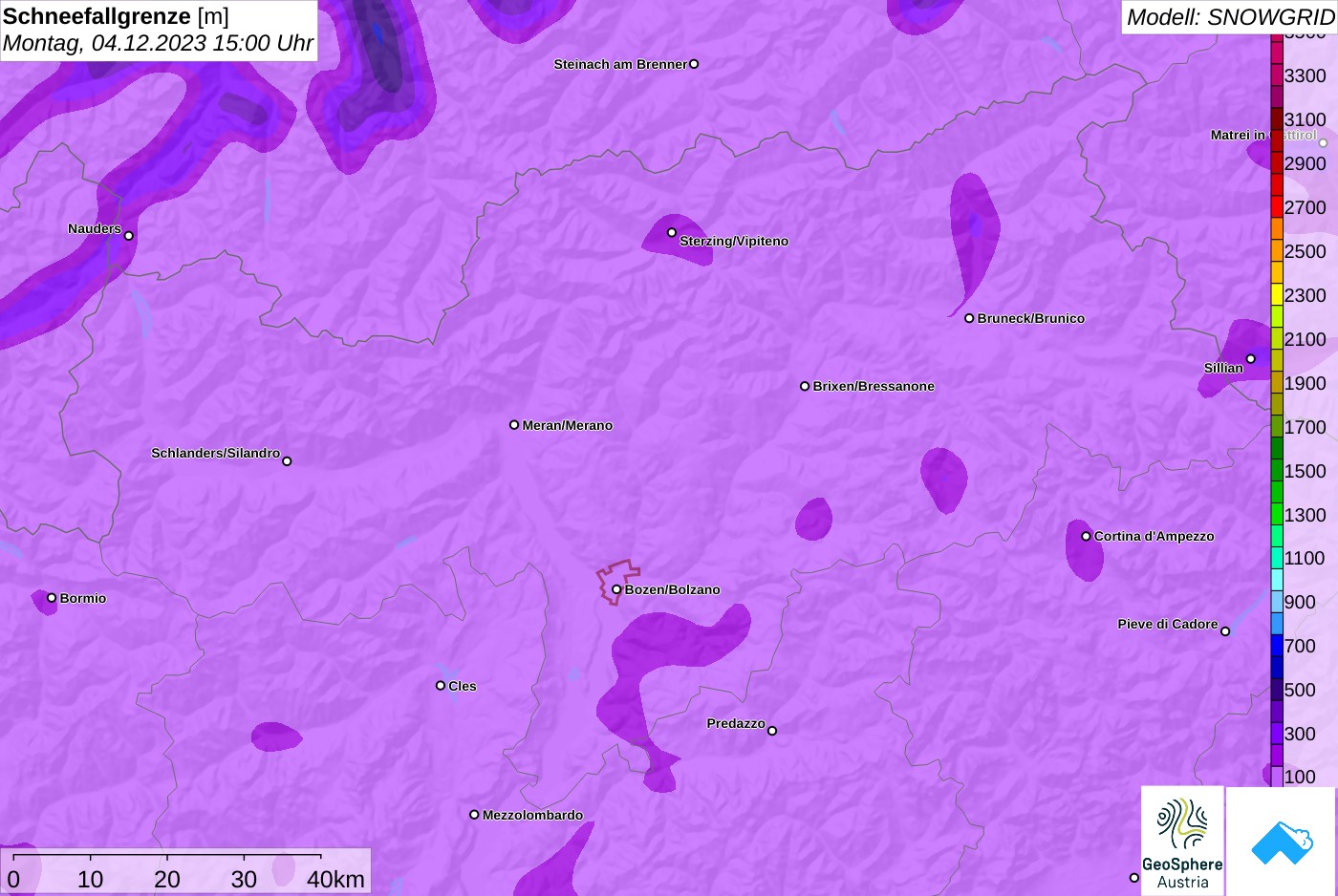The width and height of the screenshot is (1338, 896).
Task: Click the Cortina d'Ampezzo marker circle
Action: (x=1086, y=536)
